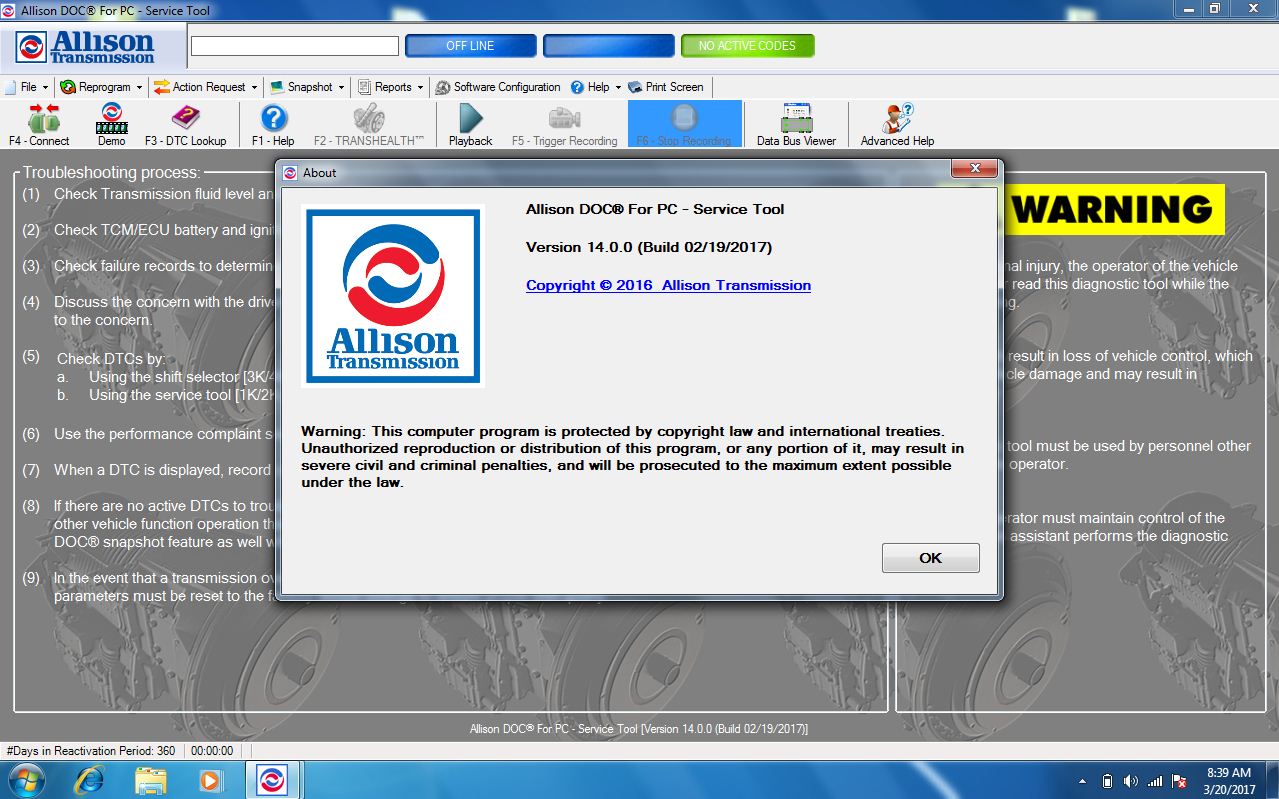Open the Data Bus Viewer
Screen dimensions: 1279x799
(796, 125)
